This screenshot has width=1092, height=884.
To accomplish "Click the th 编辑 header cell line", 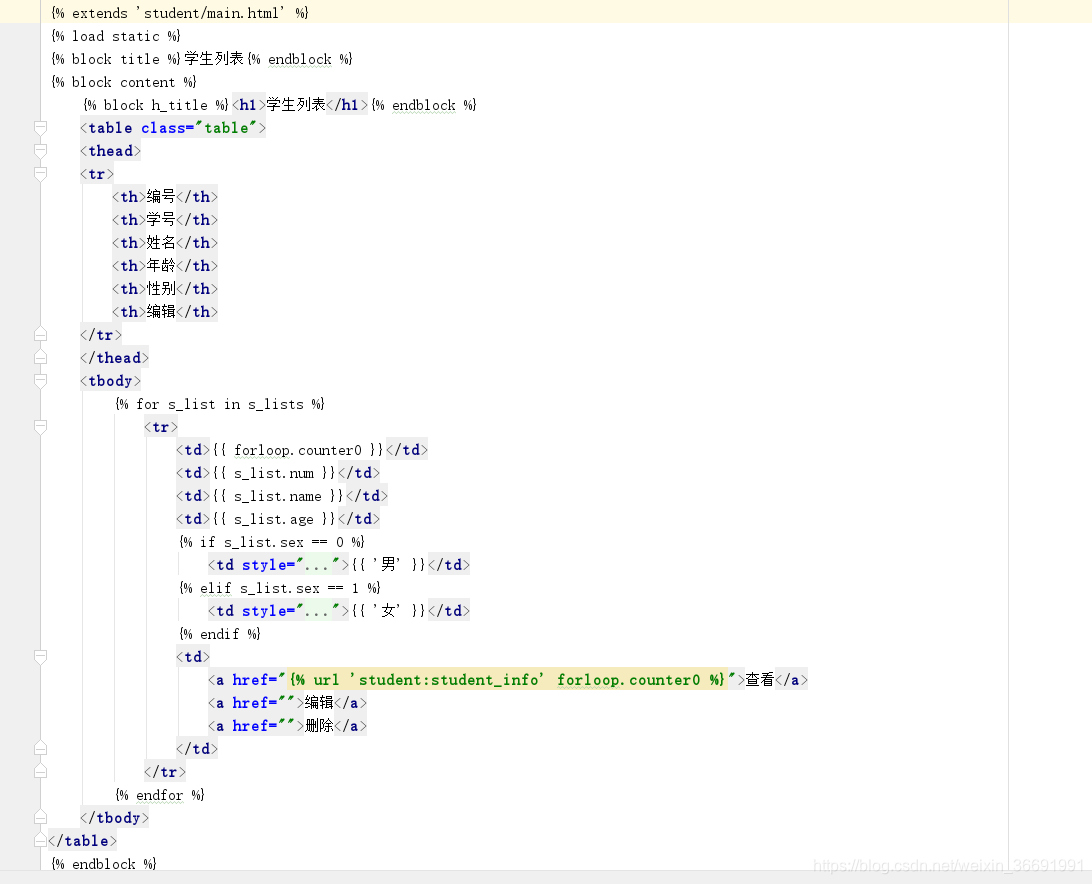I will [x=165, y=311].
